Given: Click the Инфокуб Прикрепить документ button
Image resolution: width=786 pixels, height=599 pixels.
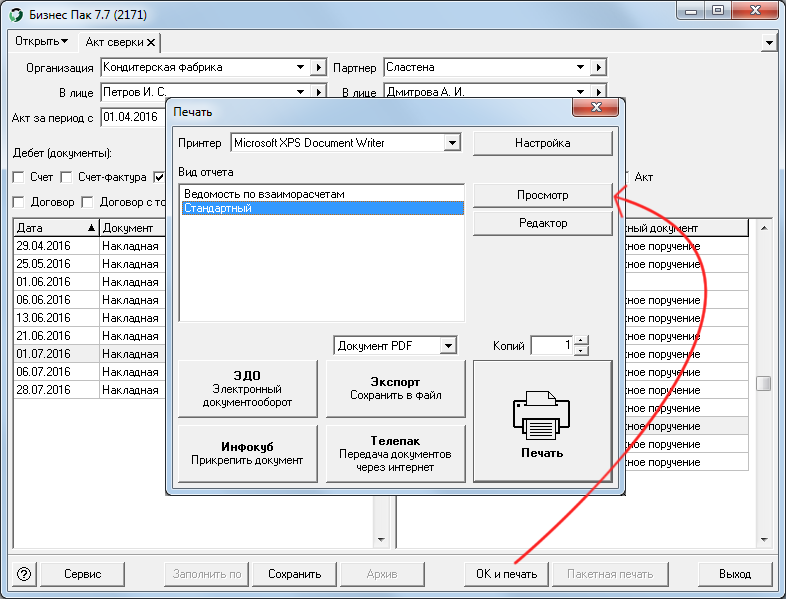Looking at the screenshot, I should point(248,454).
